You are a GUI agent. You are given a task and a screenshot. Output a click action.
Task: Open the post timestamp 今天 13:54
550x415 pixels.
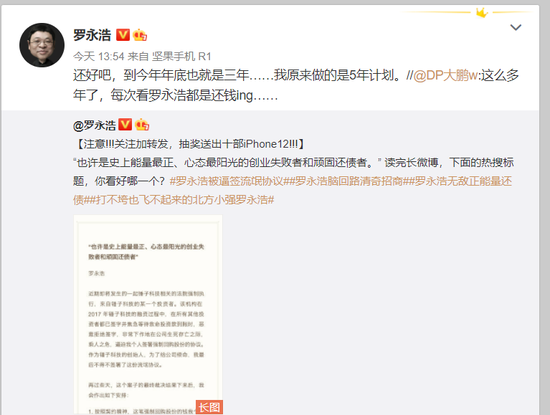click(99, 56)
